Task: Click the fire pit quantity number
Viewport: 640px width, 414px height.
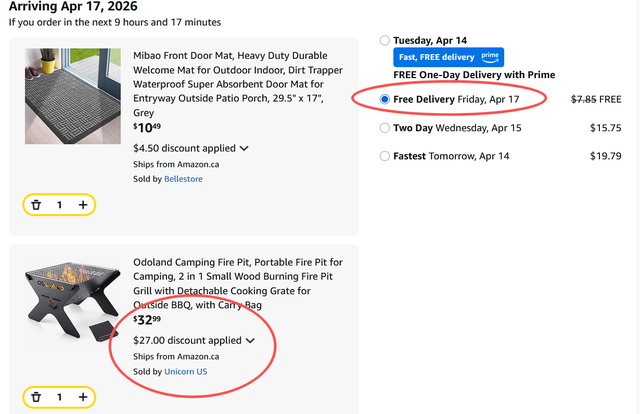Action: click(x=59, y=397)
